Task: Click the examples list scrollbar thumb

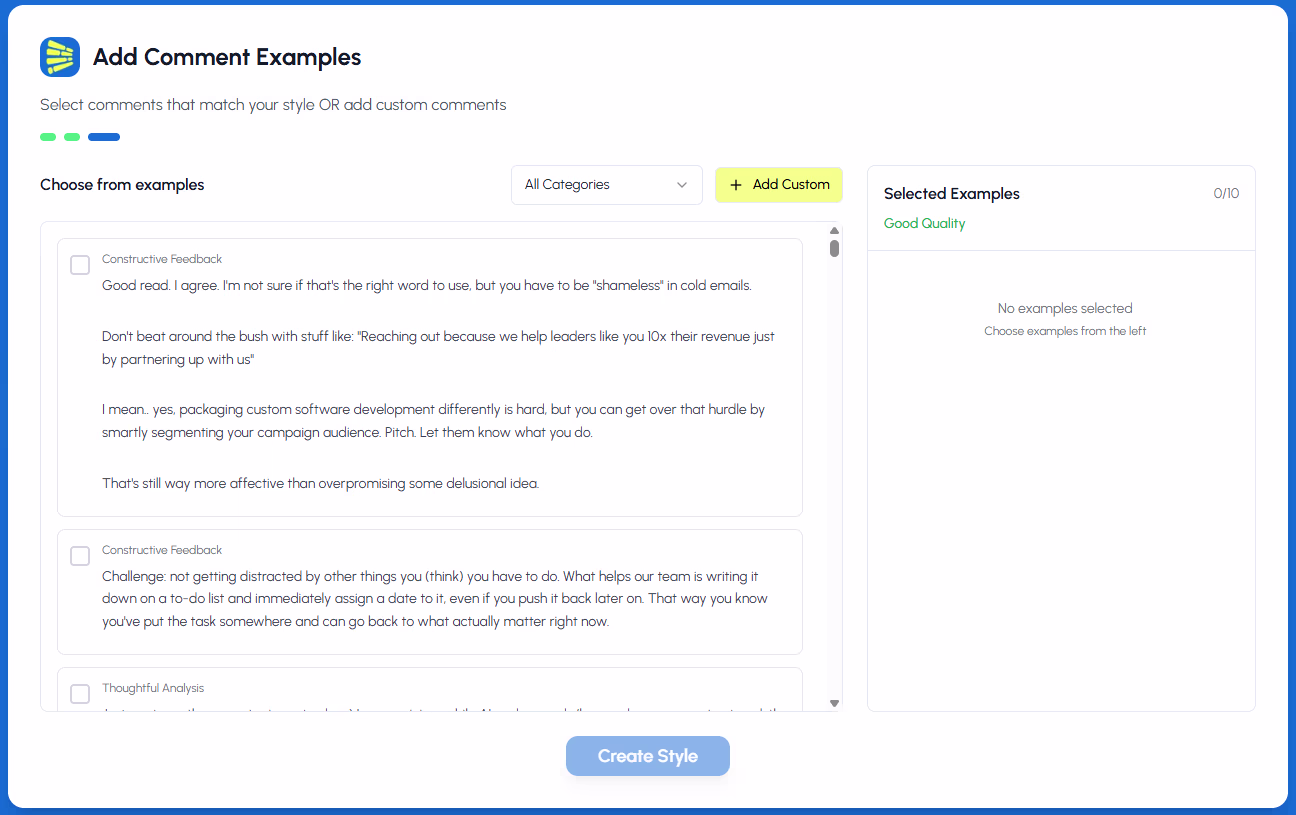Action: click(833, 250)
